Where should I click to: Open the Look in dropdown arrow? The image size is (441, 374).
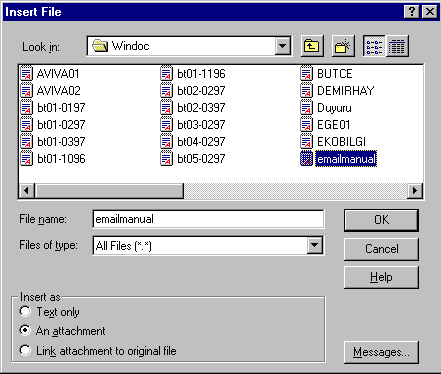(283, 46)
